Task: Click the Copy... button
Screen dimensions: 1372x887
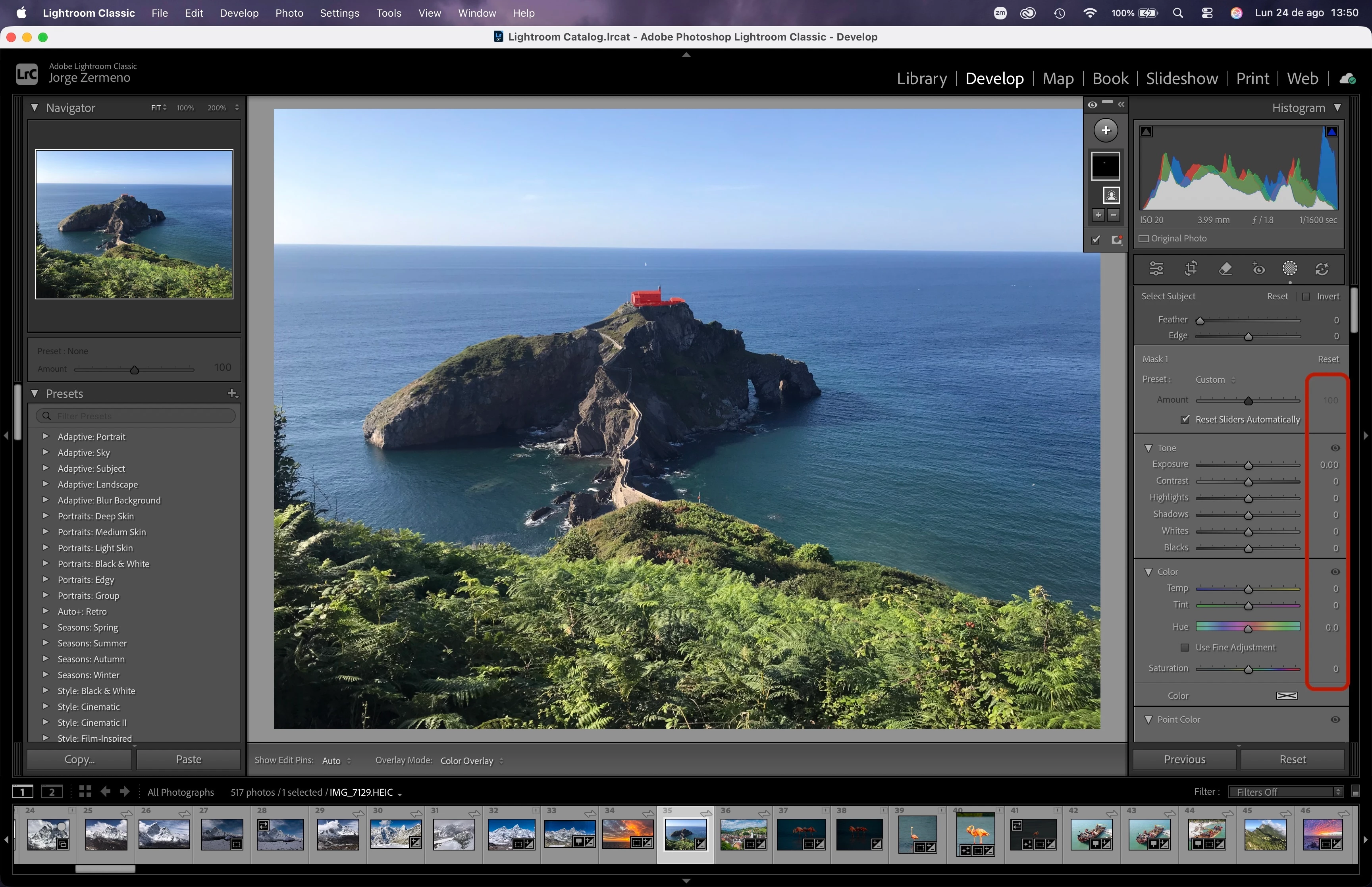Action: click(79, 759)
